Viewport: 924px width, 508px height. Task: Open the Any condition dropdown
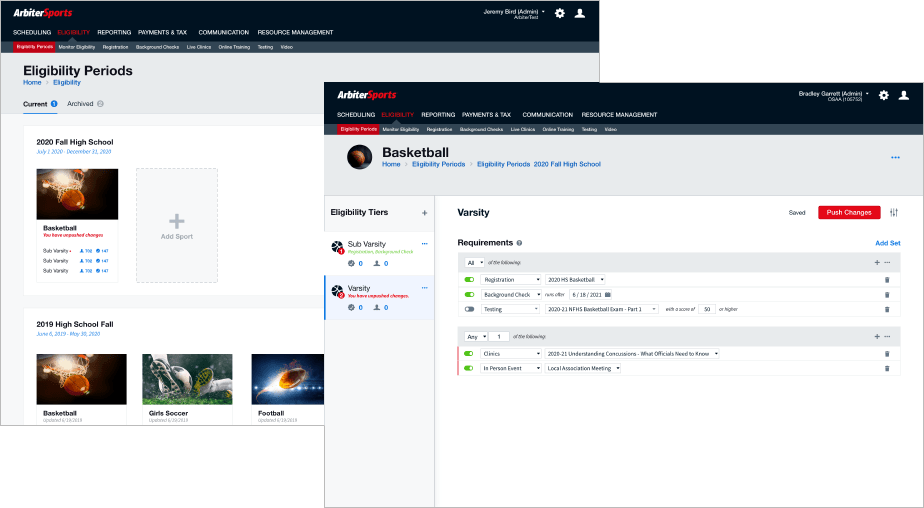click(x=476, y=337)
